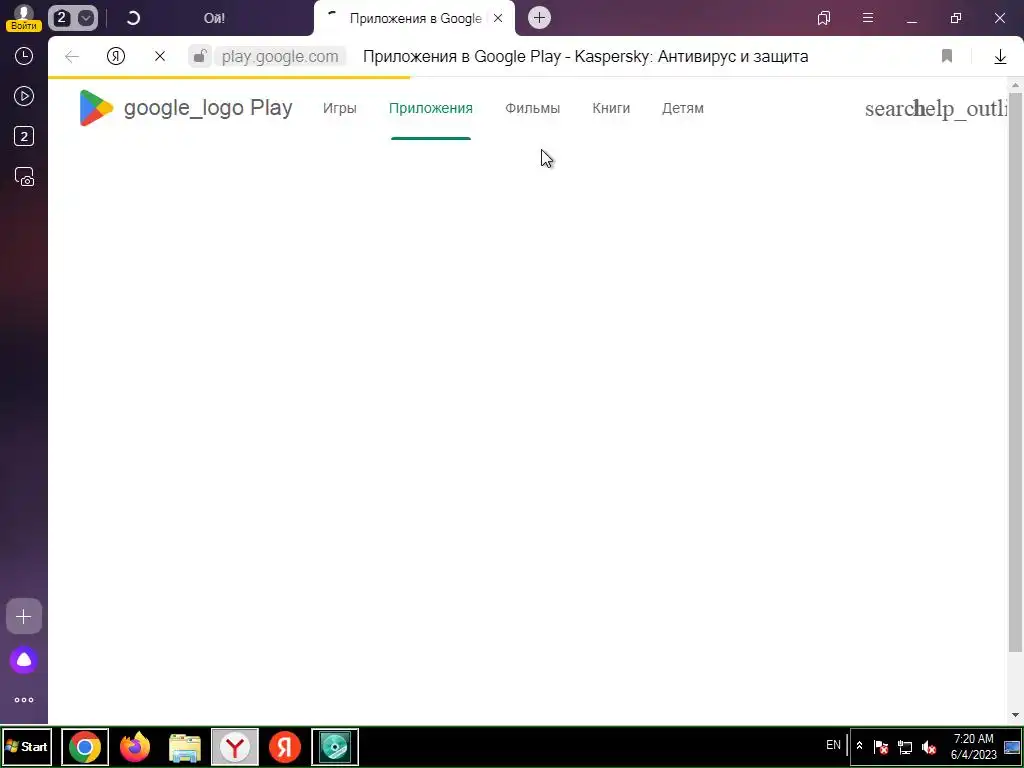
Task: Show hidden system tray icons
Action: (859, 746)
